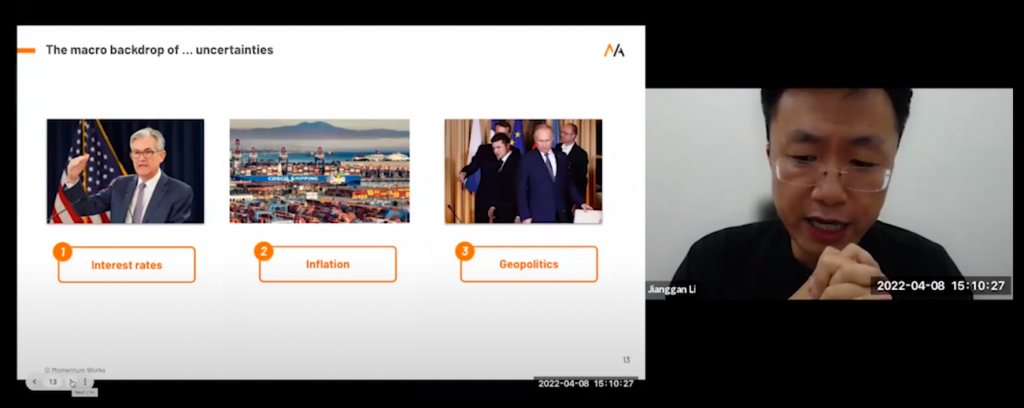Select the speaker webcam video panel
This screenshot has width=1024, height=408.
[x=829, y=194]
